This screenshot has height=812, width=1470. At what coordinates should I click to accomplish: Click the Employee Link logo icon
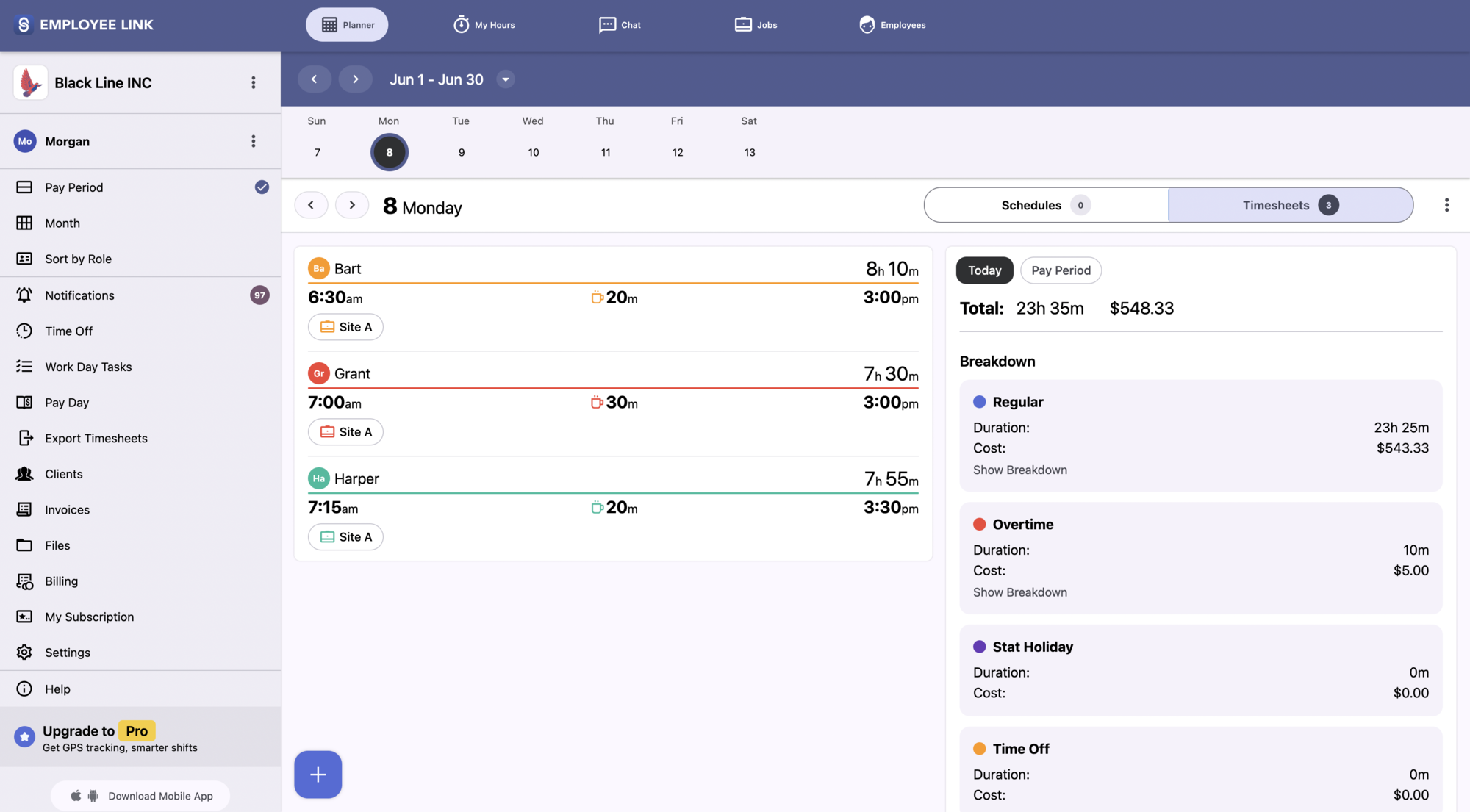(x=24, y=24)
